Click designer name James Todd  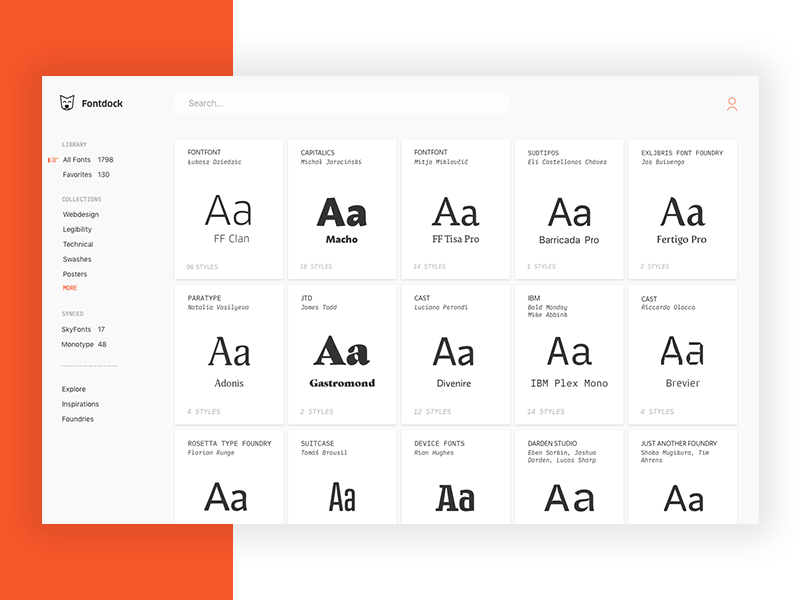click(319, 307)
